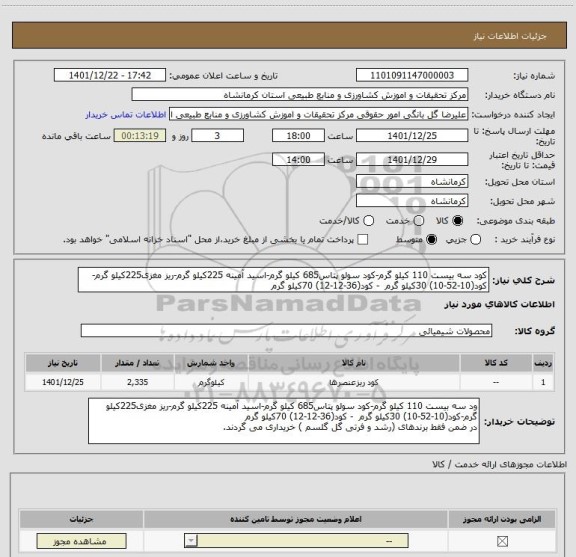Screen dimensions: 576x557
Task: Select the جزیی purchase type radio
Action: pyautogui.click(x=476, y=240)
